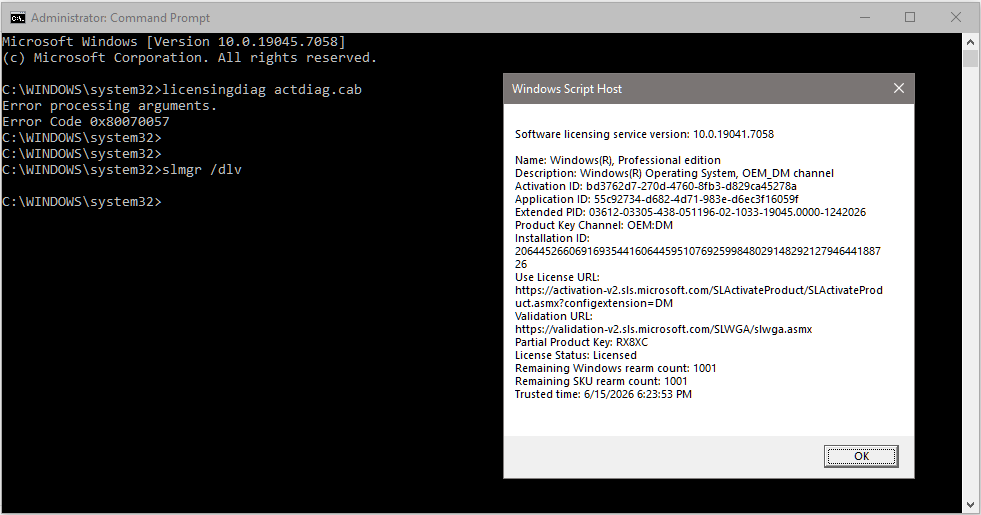Screen dimensions: 981x515
Task: Click OK in Windows Script Host dialog
Action: coord(861,456)
